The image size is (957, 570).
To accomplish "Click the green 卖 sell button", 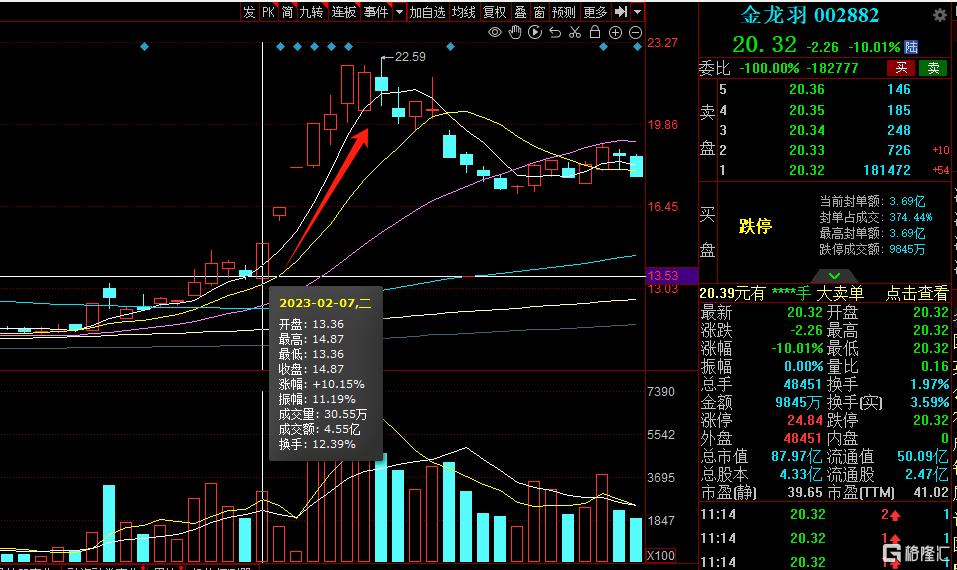I will pyautogui.click(x=933, y=68).
